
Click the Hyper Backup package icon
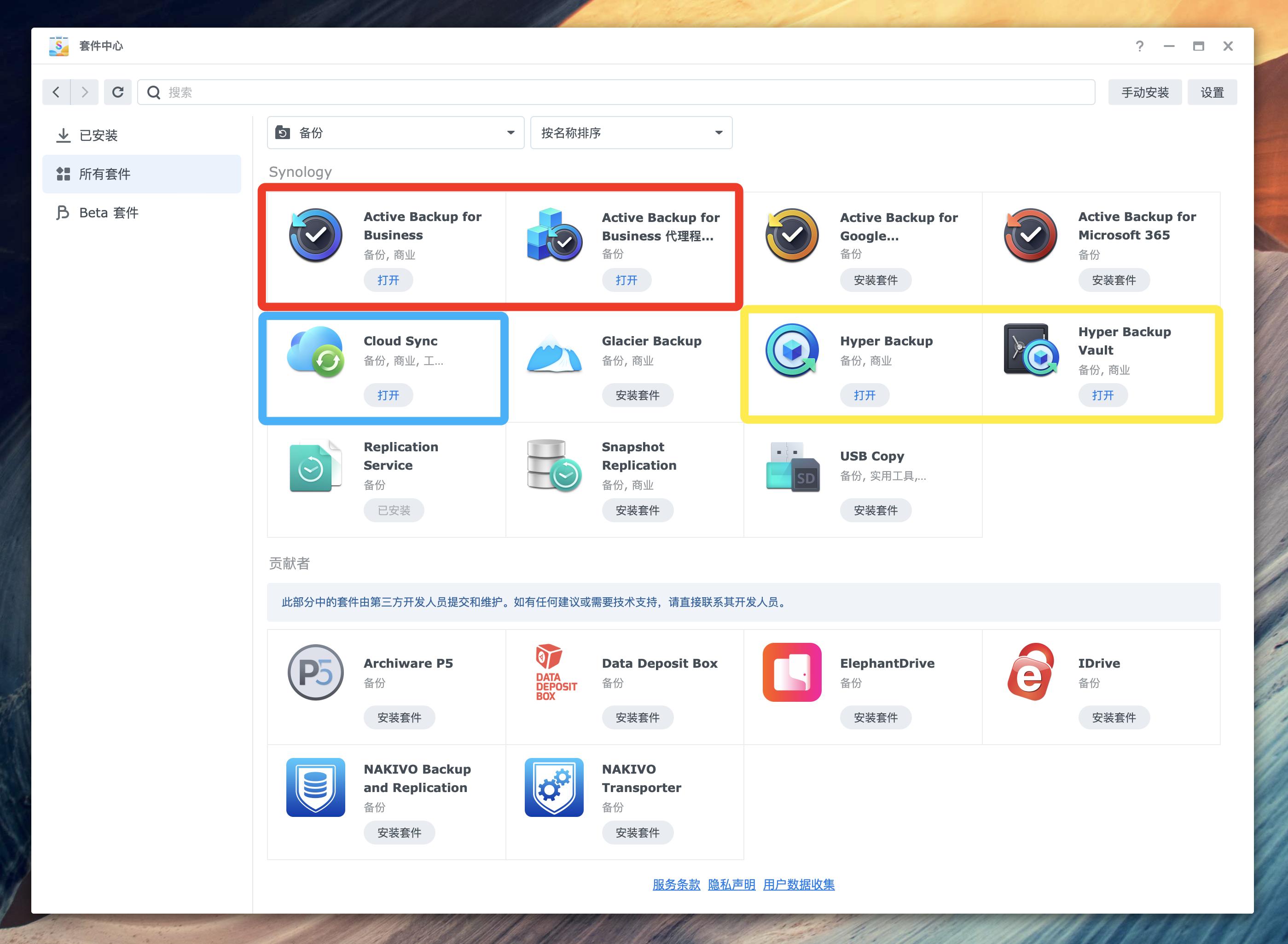click(x=792, y=350)
